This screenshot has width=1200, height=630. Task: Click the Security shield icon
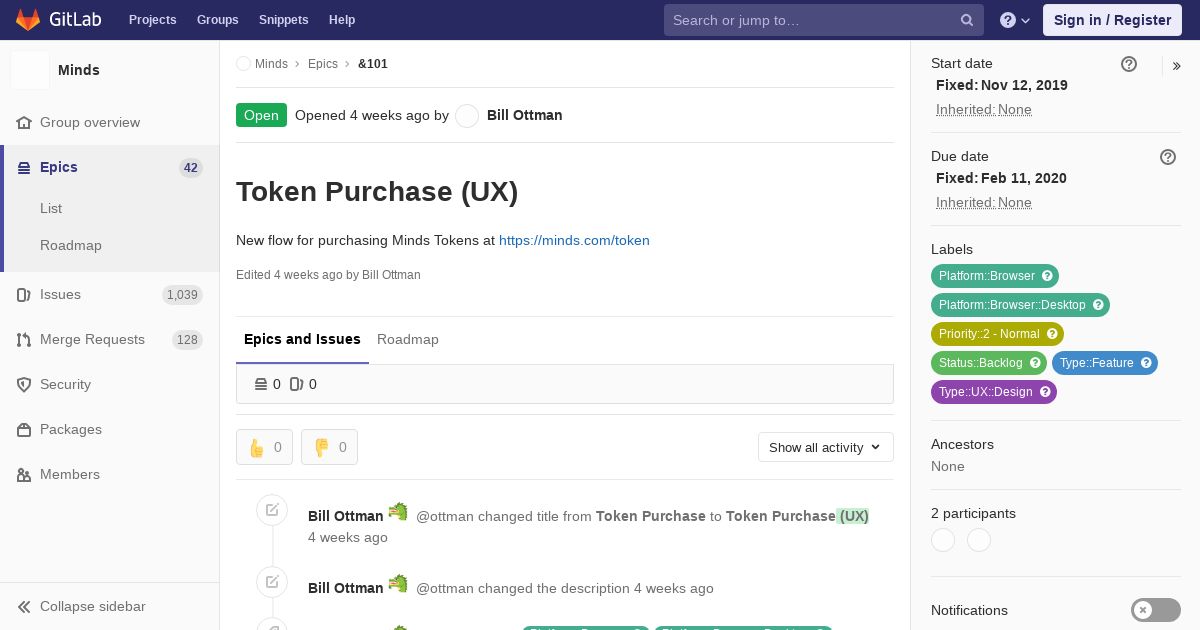24,385
